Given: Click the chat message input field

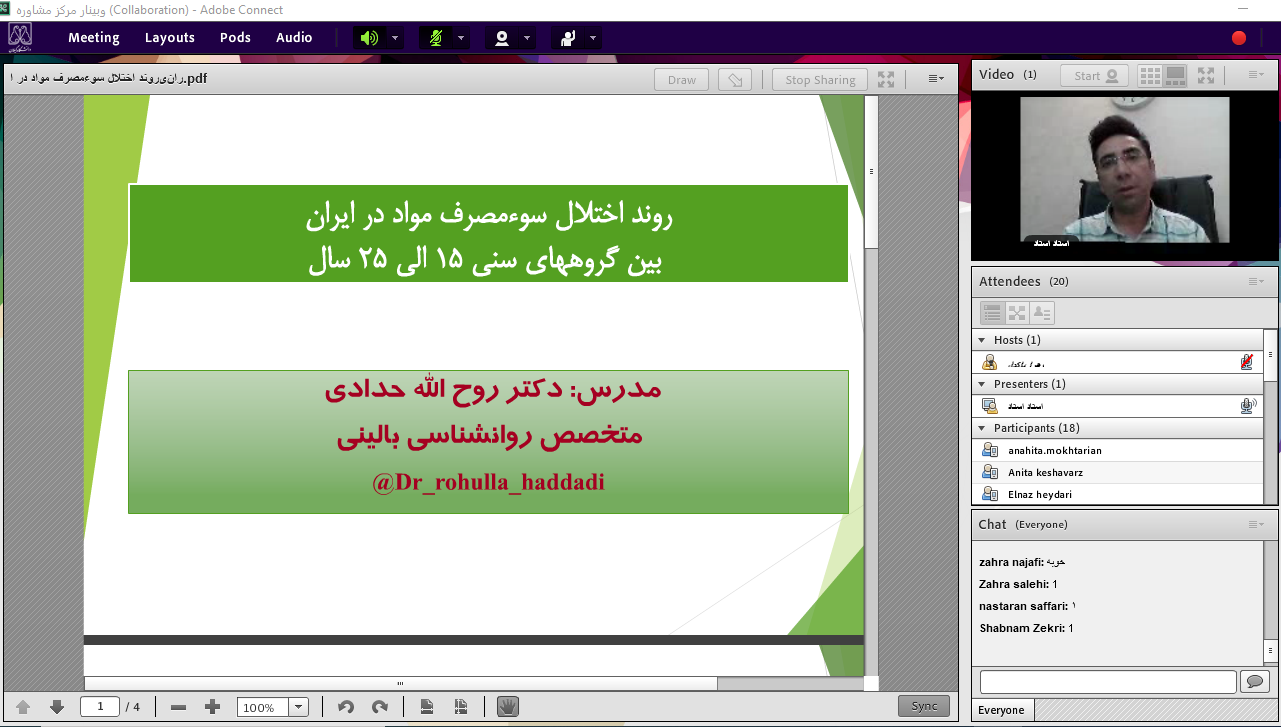Looking at the screenshot, I should pos(1107,682).
